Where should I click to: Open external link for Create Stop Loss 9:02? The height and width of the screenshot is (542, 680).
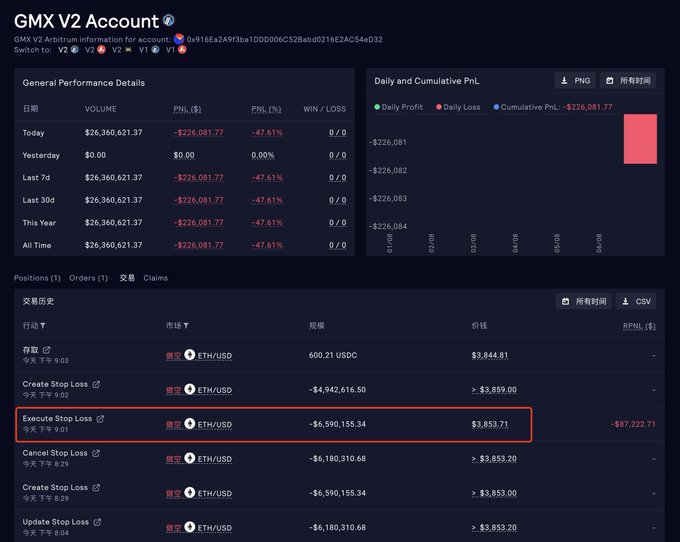(96, 384)
